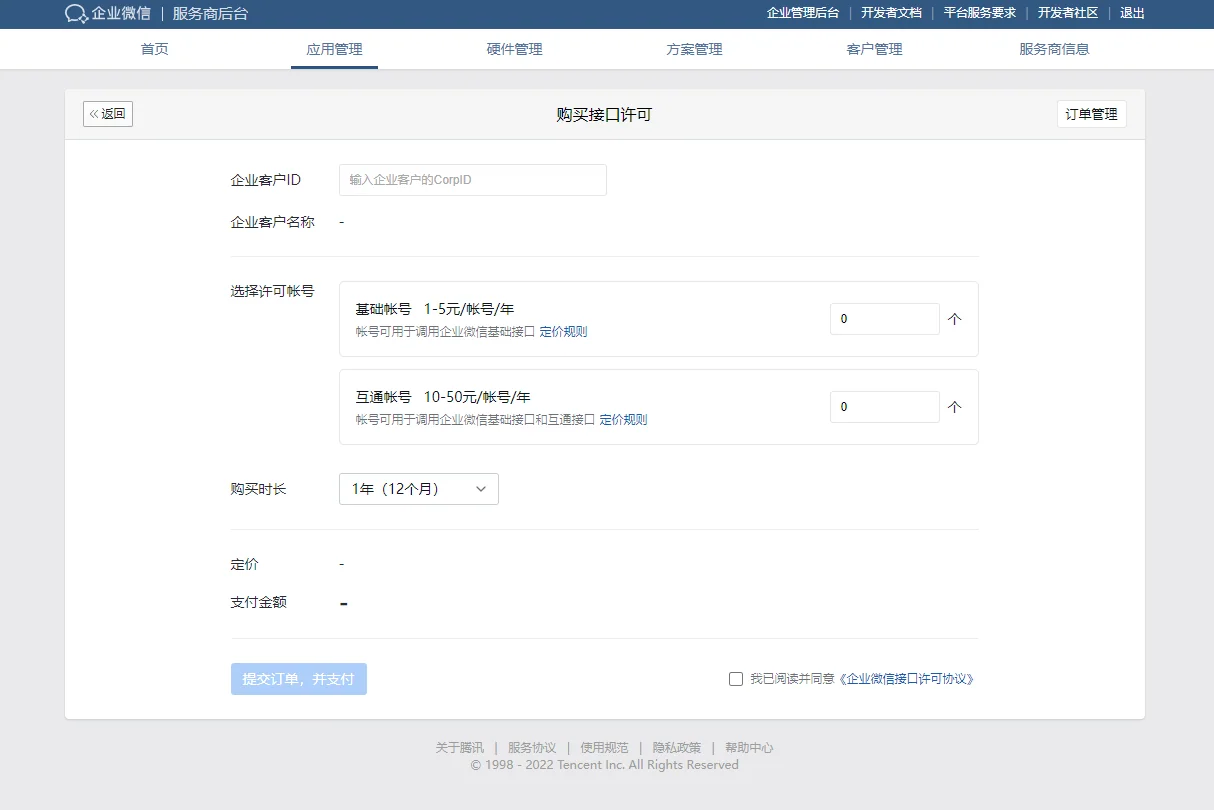Viewport: 1214px width, 810px height.
Task: Open 定价规则 link for 互通帐号
Action: coord(623,420)
